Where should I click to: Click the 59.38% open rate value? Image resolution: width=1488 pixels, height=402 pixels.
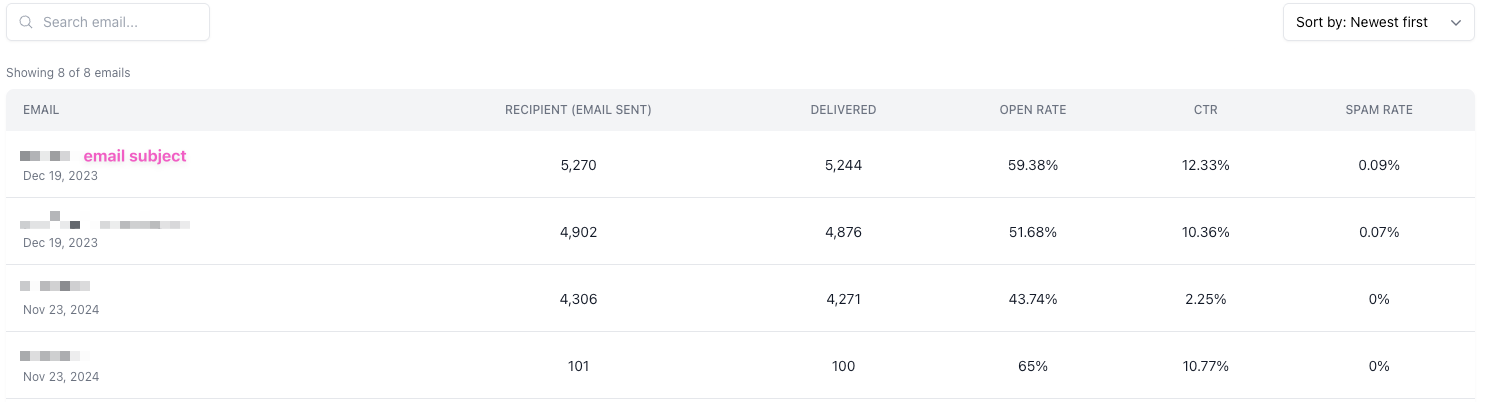point(1032,165)
